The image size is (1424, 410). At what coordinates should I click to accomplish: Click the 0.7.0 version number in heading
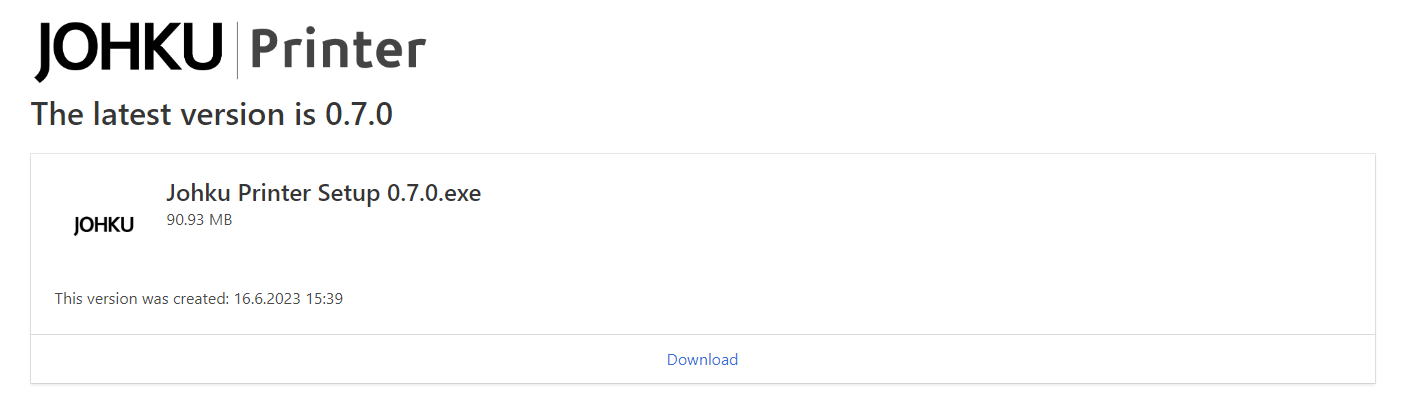point(359,114)
